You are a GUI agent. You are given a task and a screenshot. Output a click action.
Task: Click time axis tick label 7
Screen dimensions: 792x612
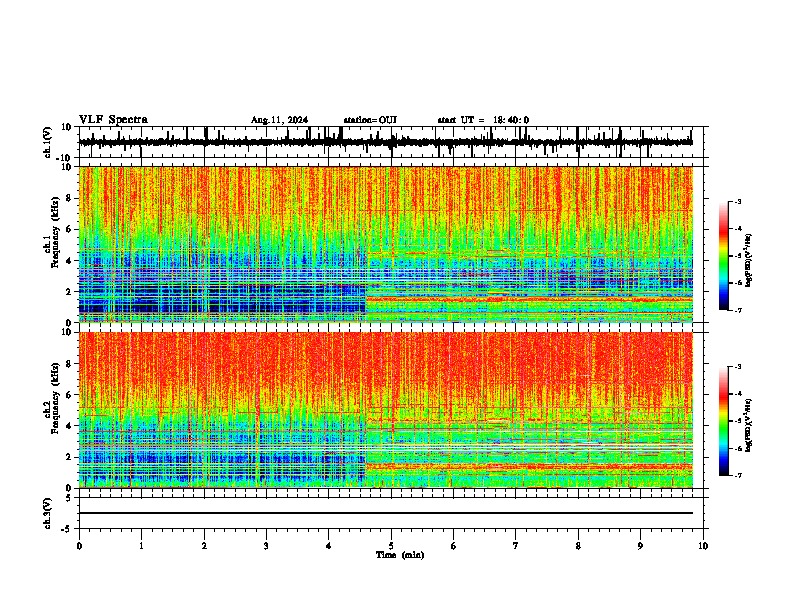(x=516, y=546)
